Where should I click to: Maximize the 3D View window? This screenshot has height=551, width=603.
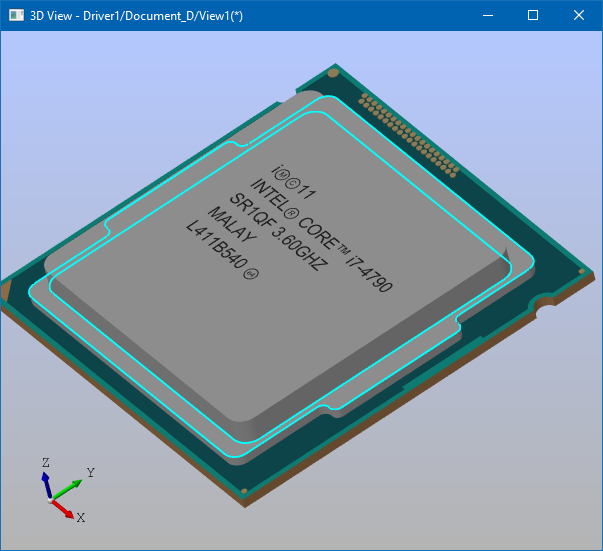[x=533, y=15]
